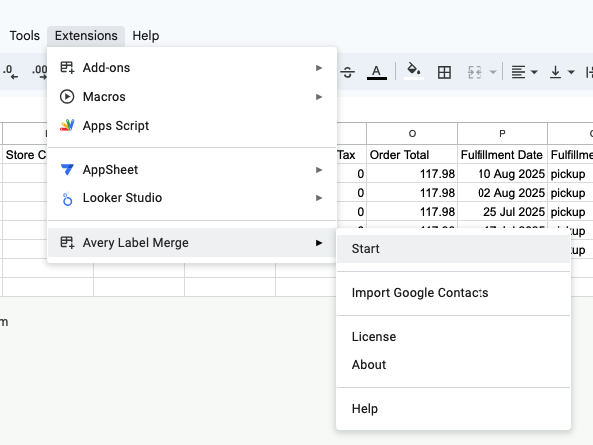Viewport: 593px width, 445px height.
Task: Select the 02 Aug 2025 date cell
Action: pos(502,192)
